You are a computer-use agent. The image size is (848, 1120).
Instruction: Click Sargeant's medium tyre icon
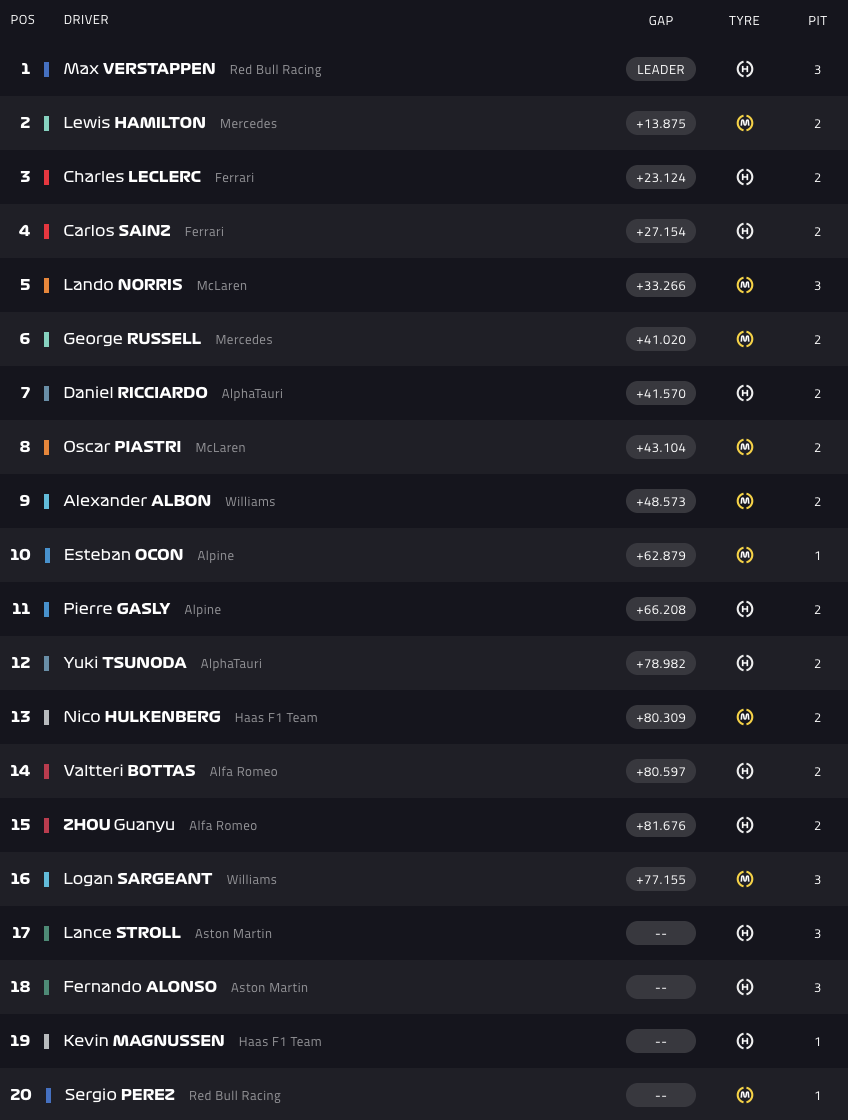click(744, 879)
